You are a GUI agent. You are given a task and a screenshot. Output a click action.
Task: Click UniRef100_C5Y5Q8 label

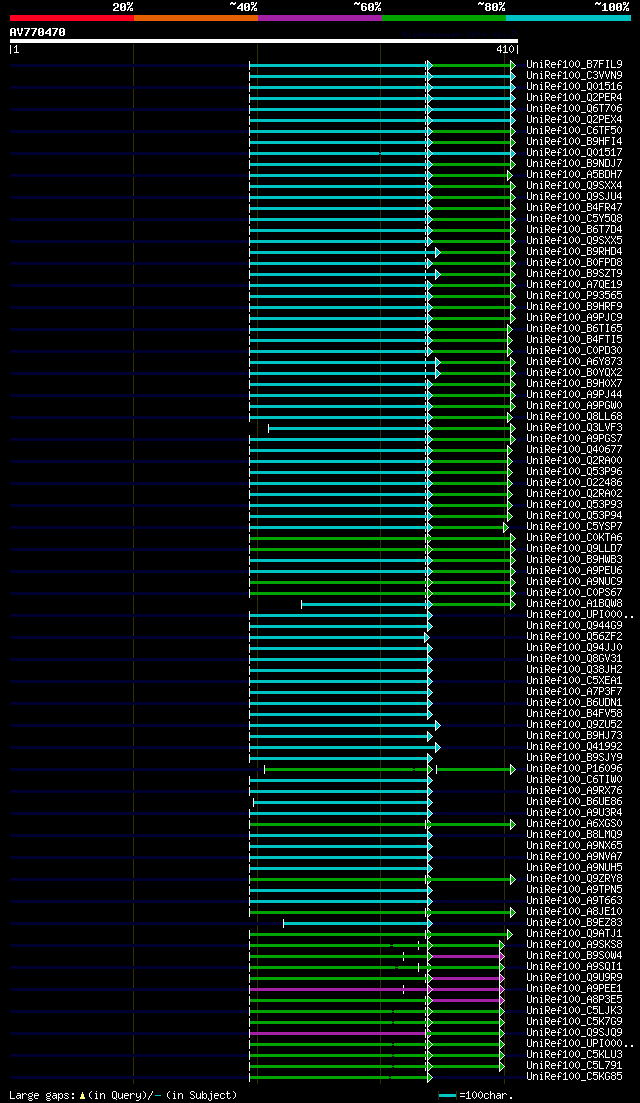(574, 219)
